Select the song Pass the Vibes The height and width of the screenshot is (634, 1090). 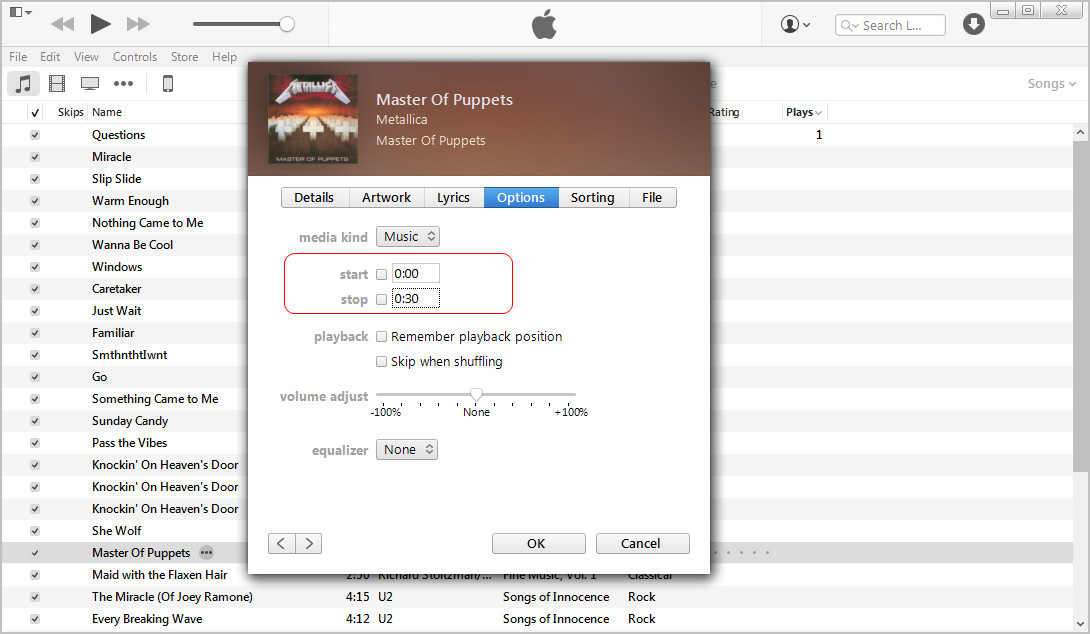click(129, 443)
